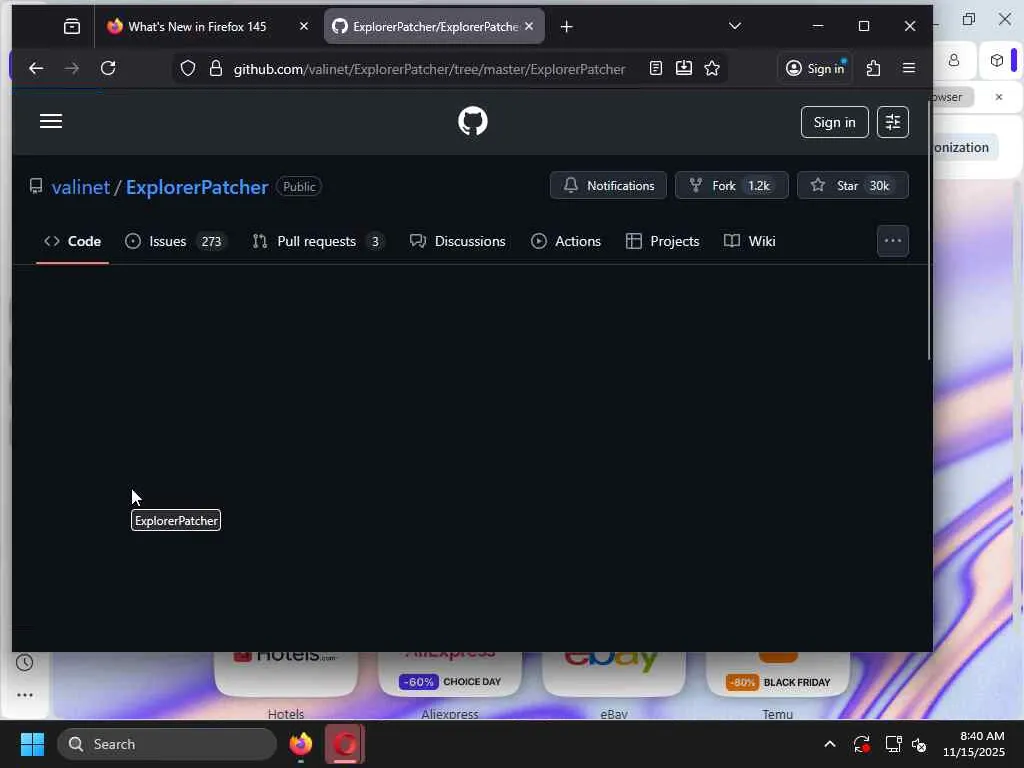The image size is (1024, 768).
Task: Open the profile icon in Opera window
Action: click(954, 61)
